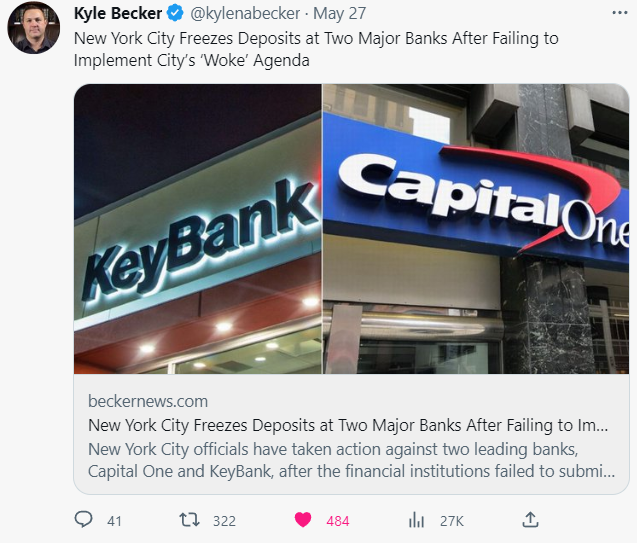Click the 41 replies count
The height and width of the screenshot is (543, 637).
114,521
